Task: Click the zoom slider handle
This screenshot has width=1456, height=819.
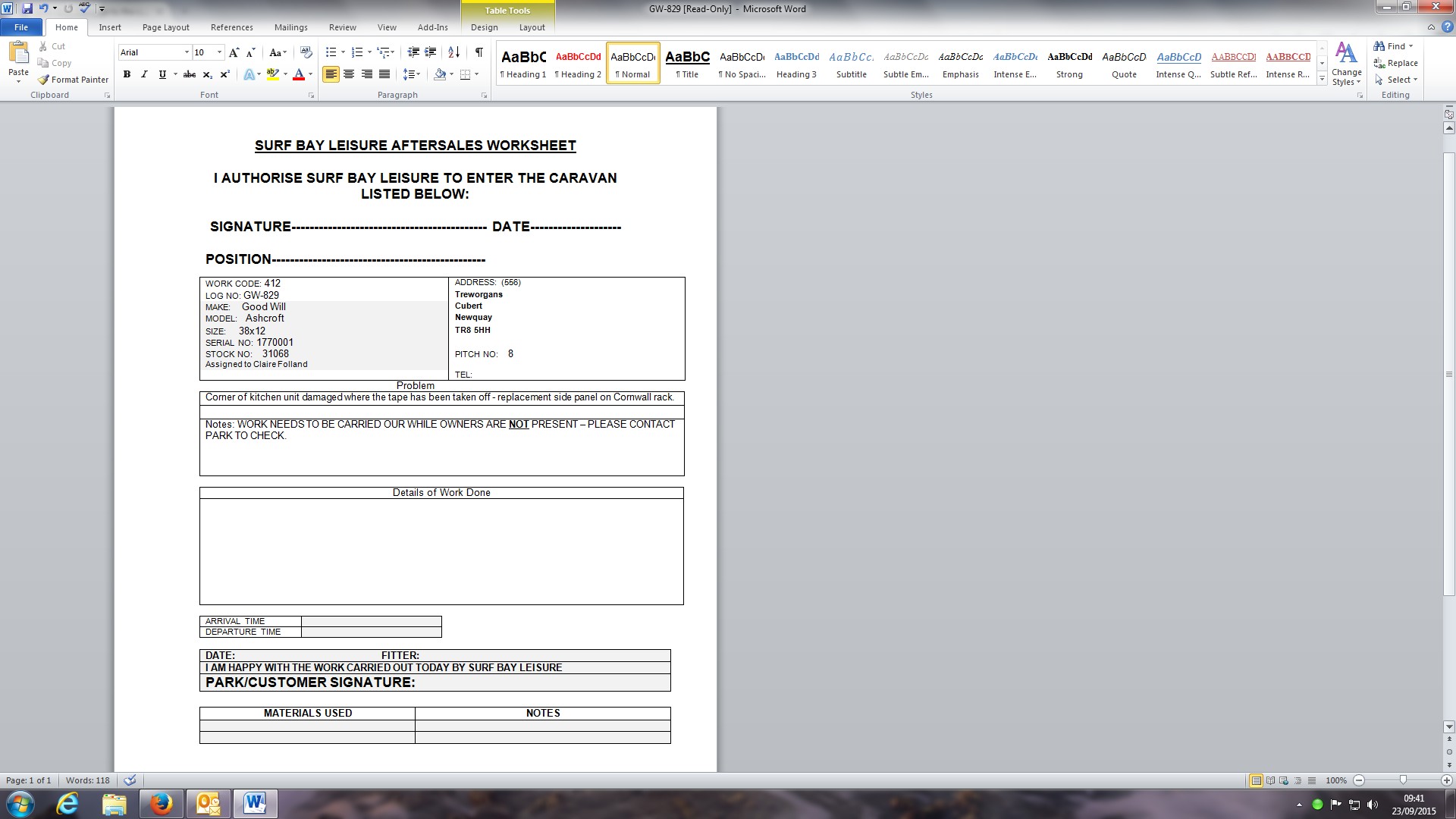Action: [x=1403, y=780]
